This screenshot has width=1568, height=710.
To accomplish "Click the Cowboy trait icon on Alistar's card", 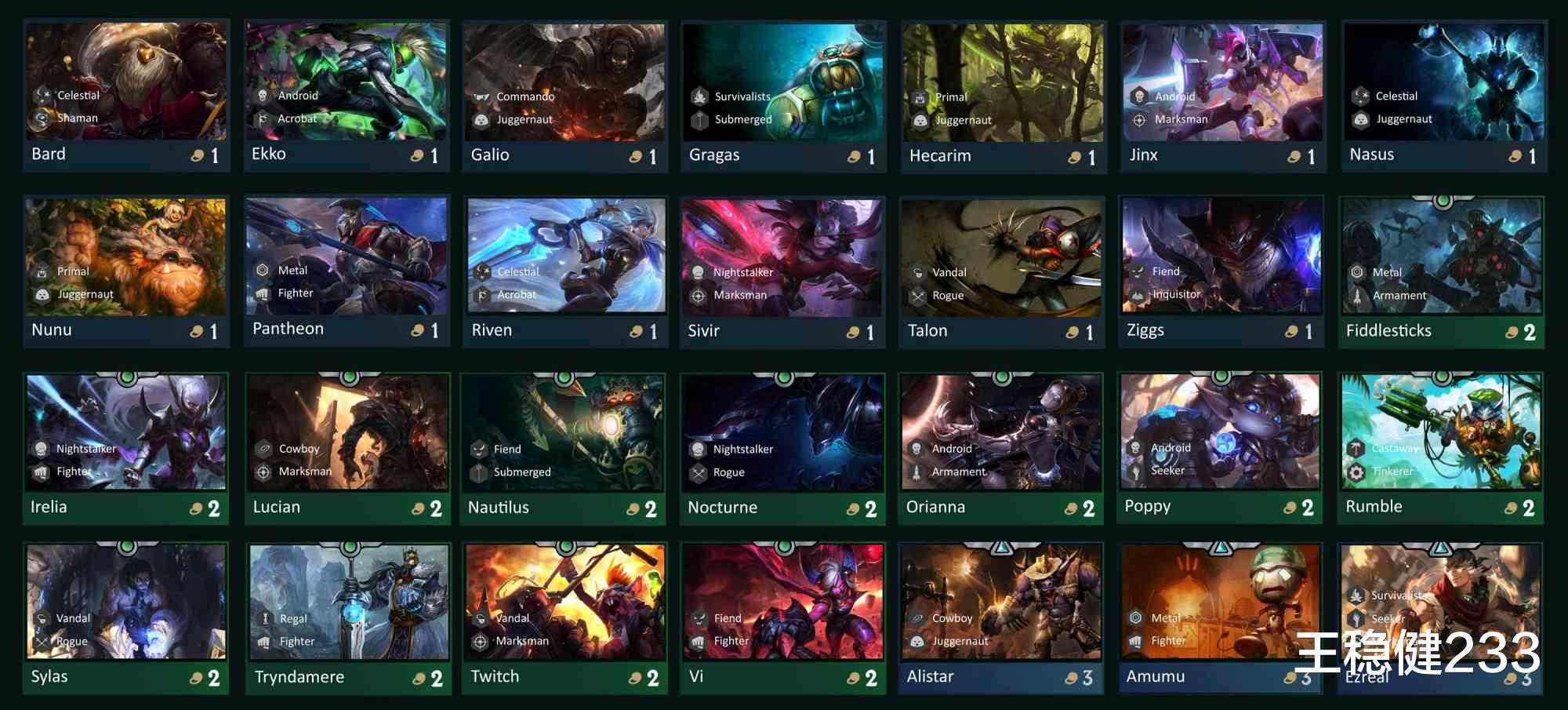I will 917,619.
